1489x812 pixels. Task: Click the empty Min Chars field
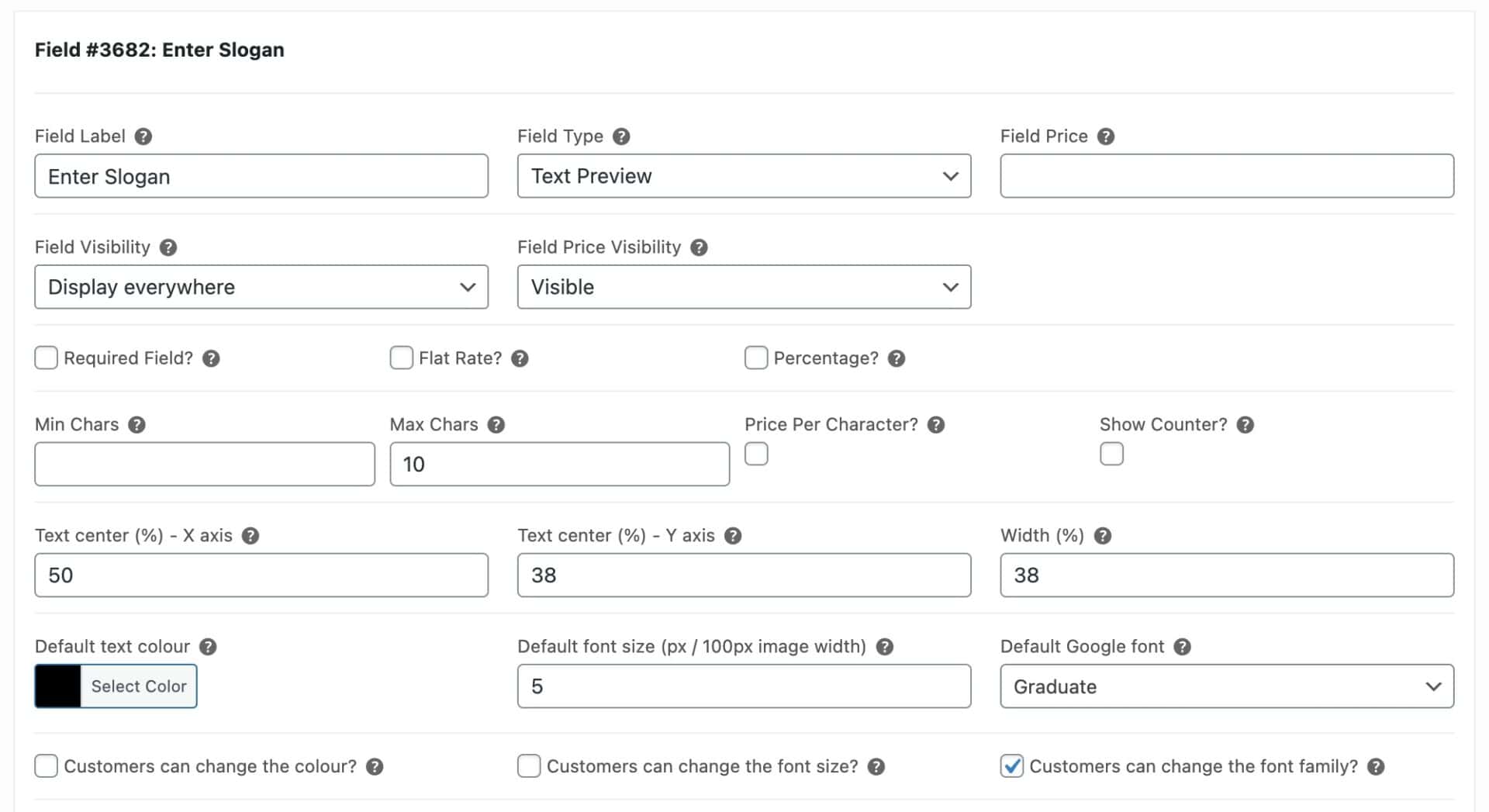[x=205, y=465]
